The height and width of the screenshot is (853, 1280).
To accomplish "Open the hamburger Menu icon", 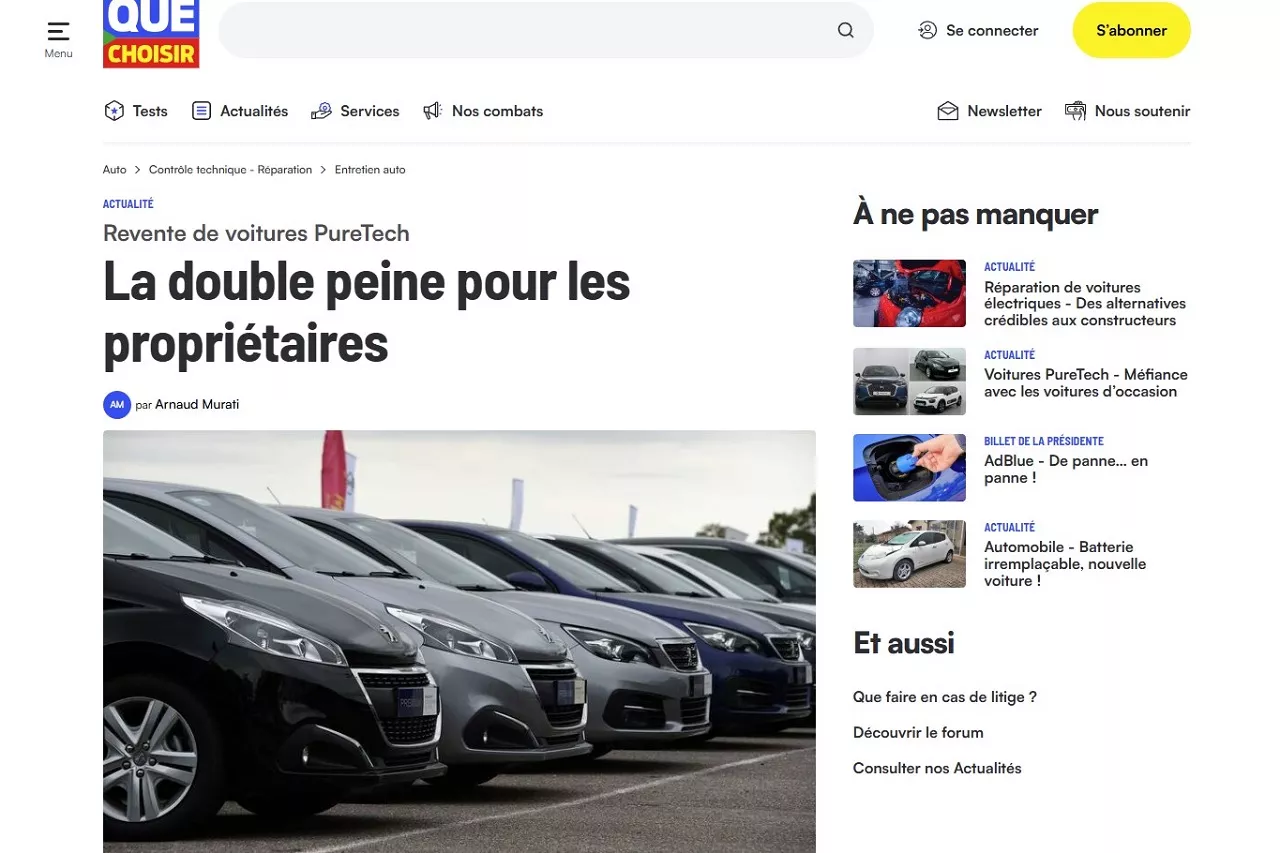I will click(x=58, y=32).
